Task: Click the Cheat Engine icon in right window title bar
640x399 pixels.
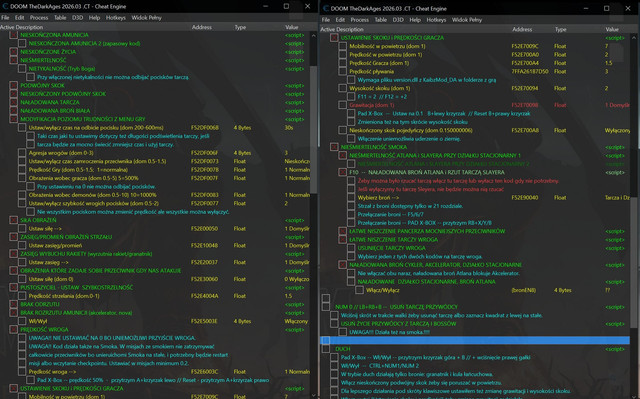Action: pos(326,9)
